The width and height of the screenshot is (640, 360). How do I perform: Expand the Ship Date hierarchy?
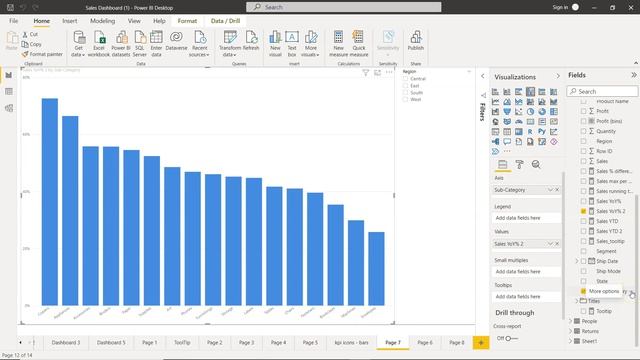[x=577, y=261]
